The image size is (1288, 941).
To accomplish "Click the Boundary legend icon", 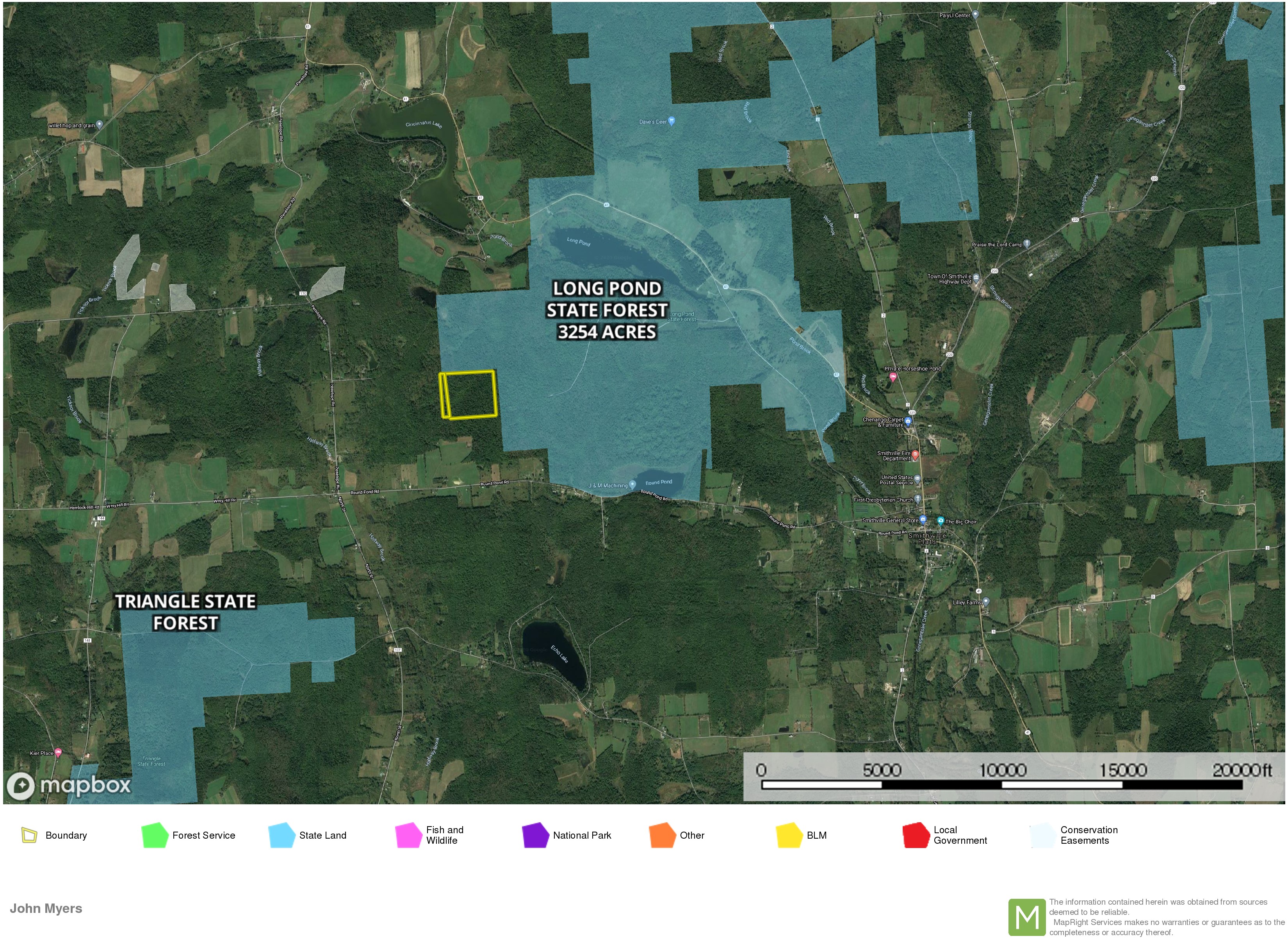I will click(x=29, y=836).
